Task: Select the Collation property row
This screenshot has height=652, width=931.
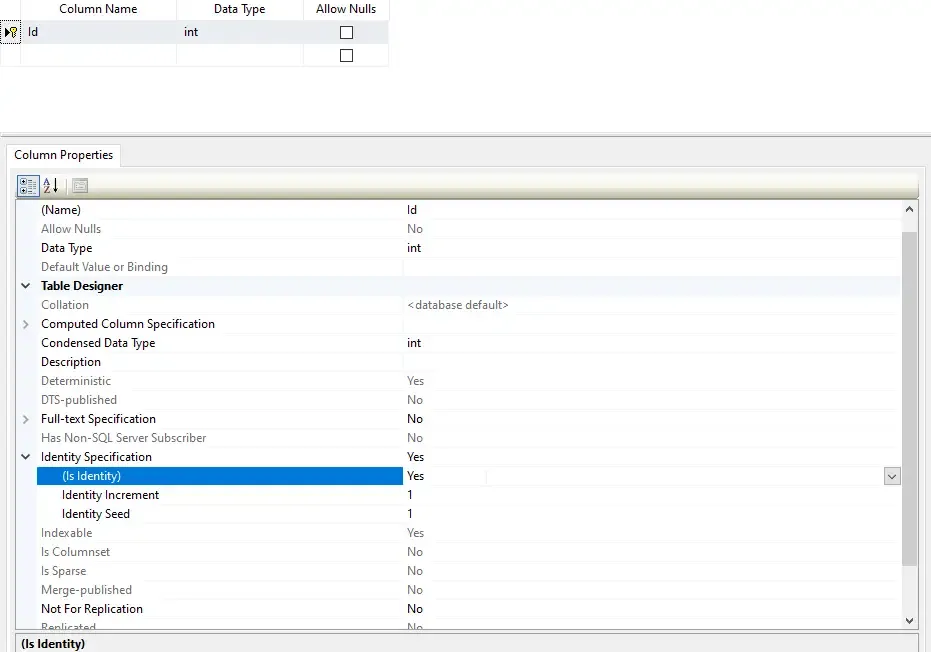Action: (65, 304)
